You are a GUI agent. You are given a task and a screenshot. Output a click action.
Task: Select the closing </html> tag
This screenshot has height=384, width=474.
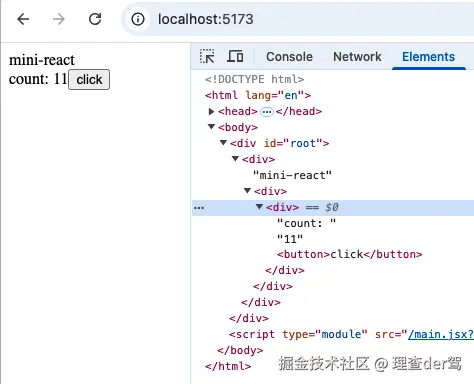click(228, 366)
